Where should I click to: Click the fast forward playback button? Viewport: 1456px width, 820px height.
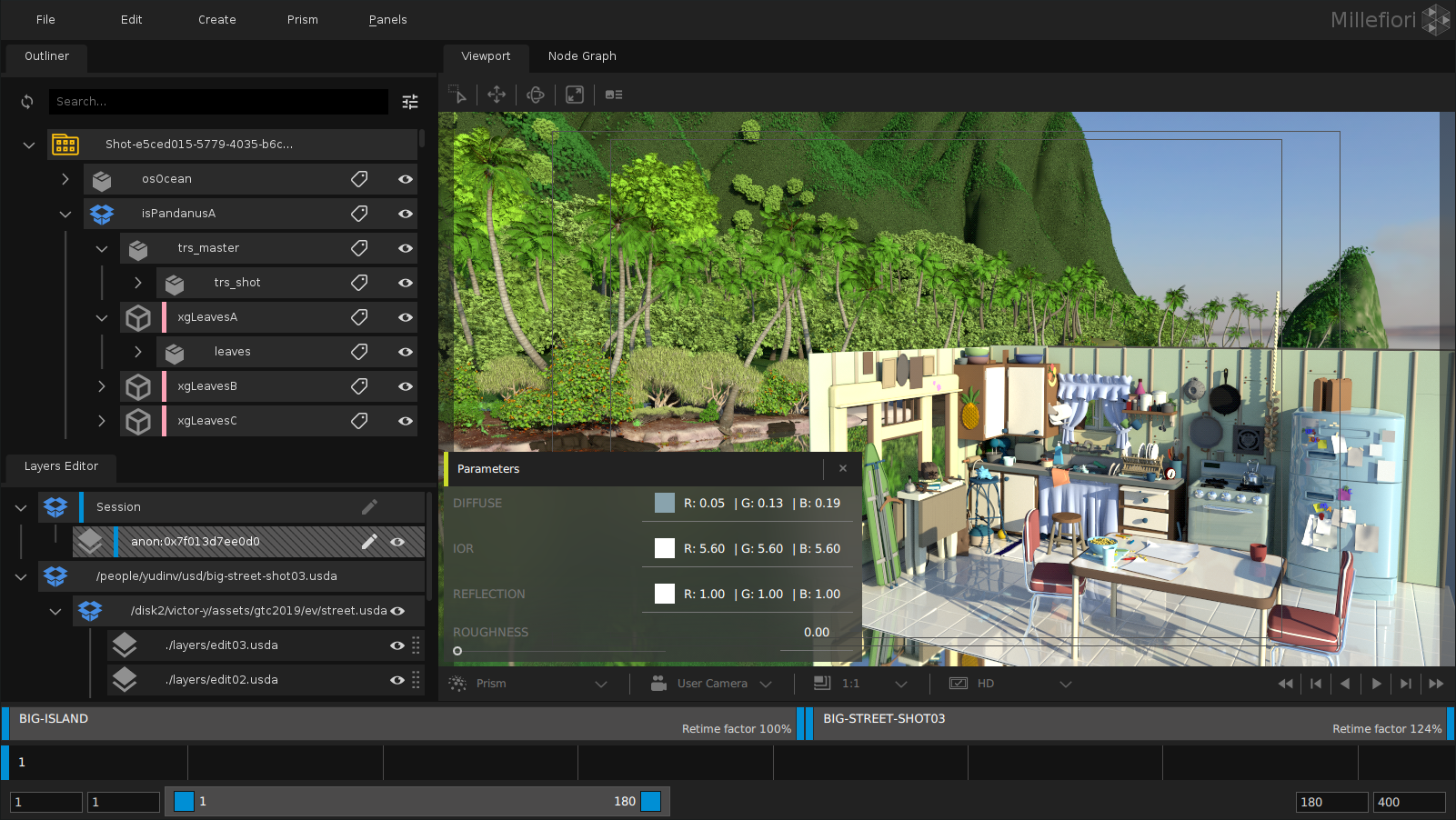[x=1436, y=684]
